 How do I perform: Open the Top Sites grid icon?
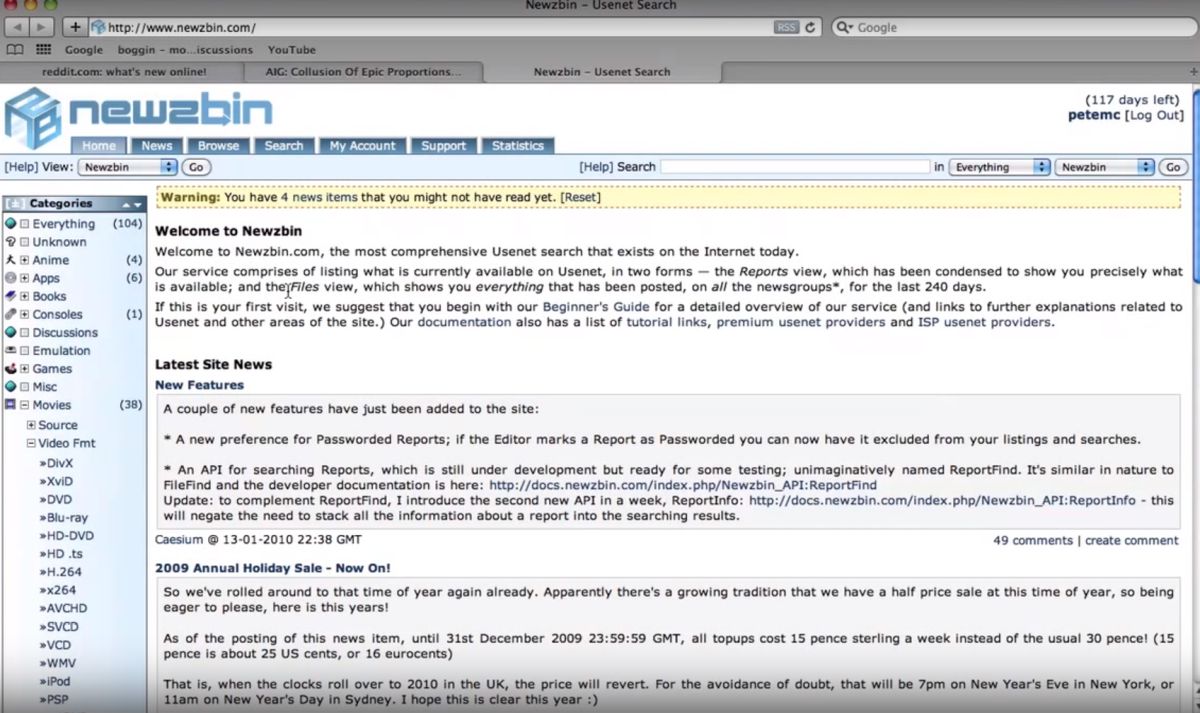click(x=43, y=49)
